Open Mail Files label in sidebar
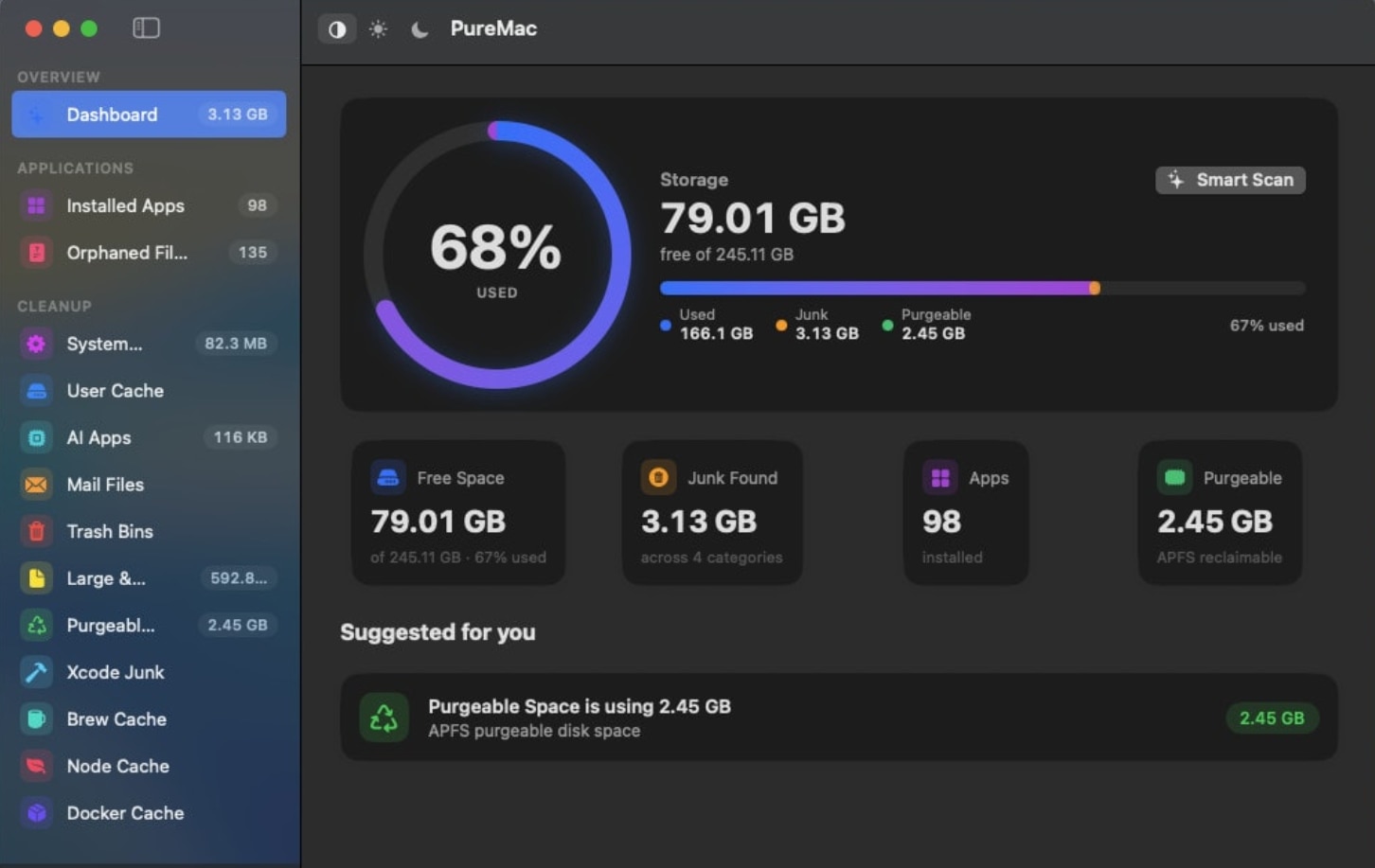 pyautogui.click(x=105, y=485)
